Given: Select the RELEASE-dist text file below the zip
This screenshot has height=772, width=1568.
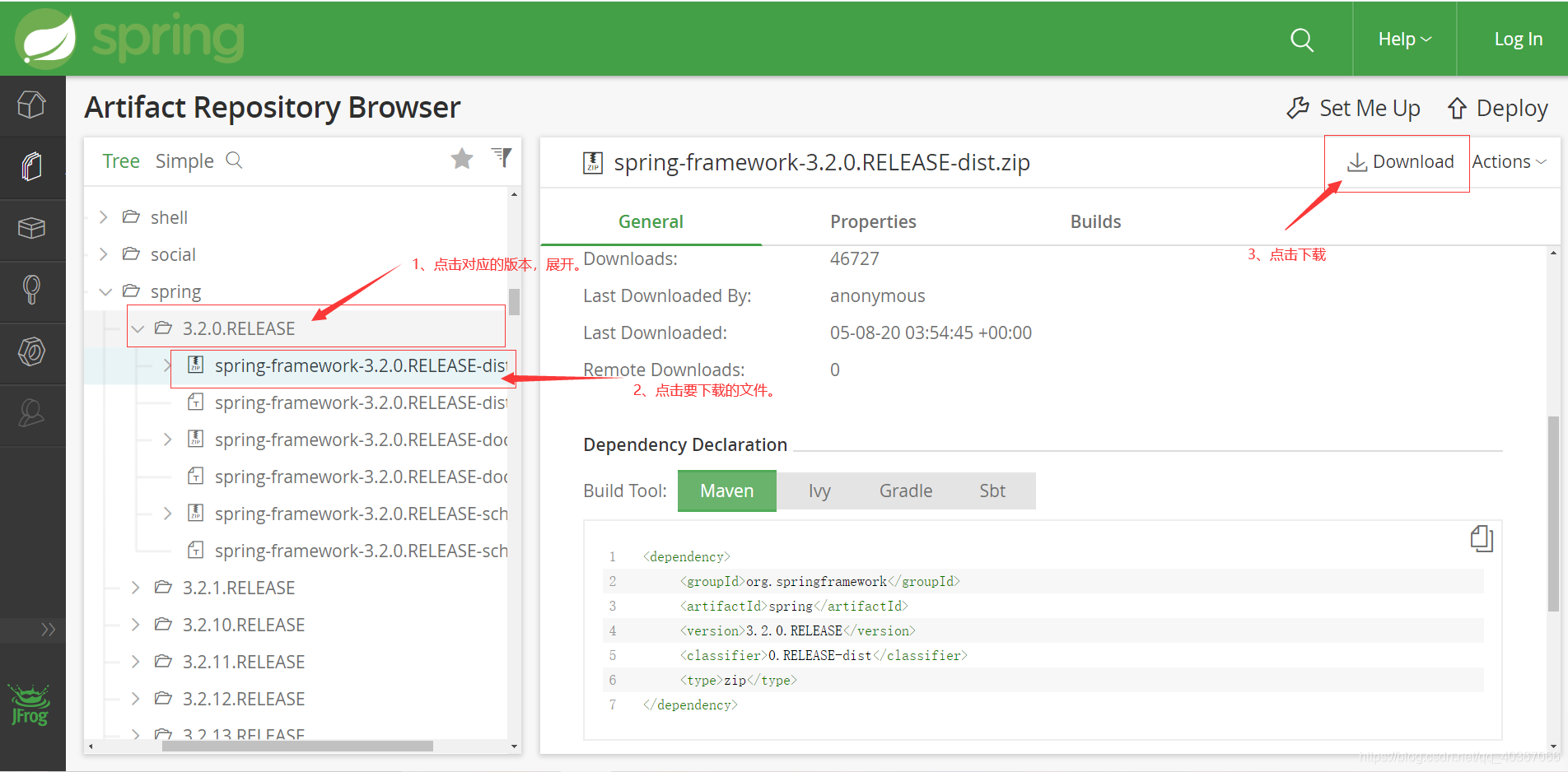Looking at the screenshot, I should click(347, 402).
